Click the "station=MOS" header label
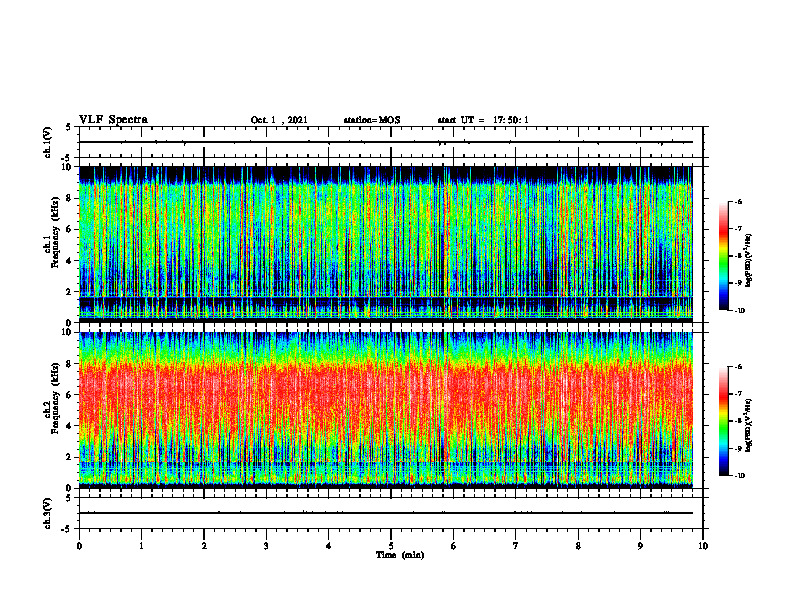 [372, 120]
